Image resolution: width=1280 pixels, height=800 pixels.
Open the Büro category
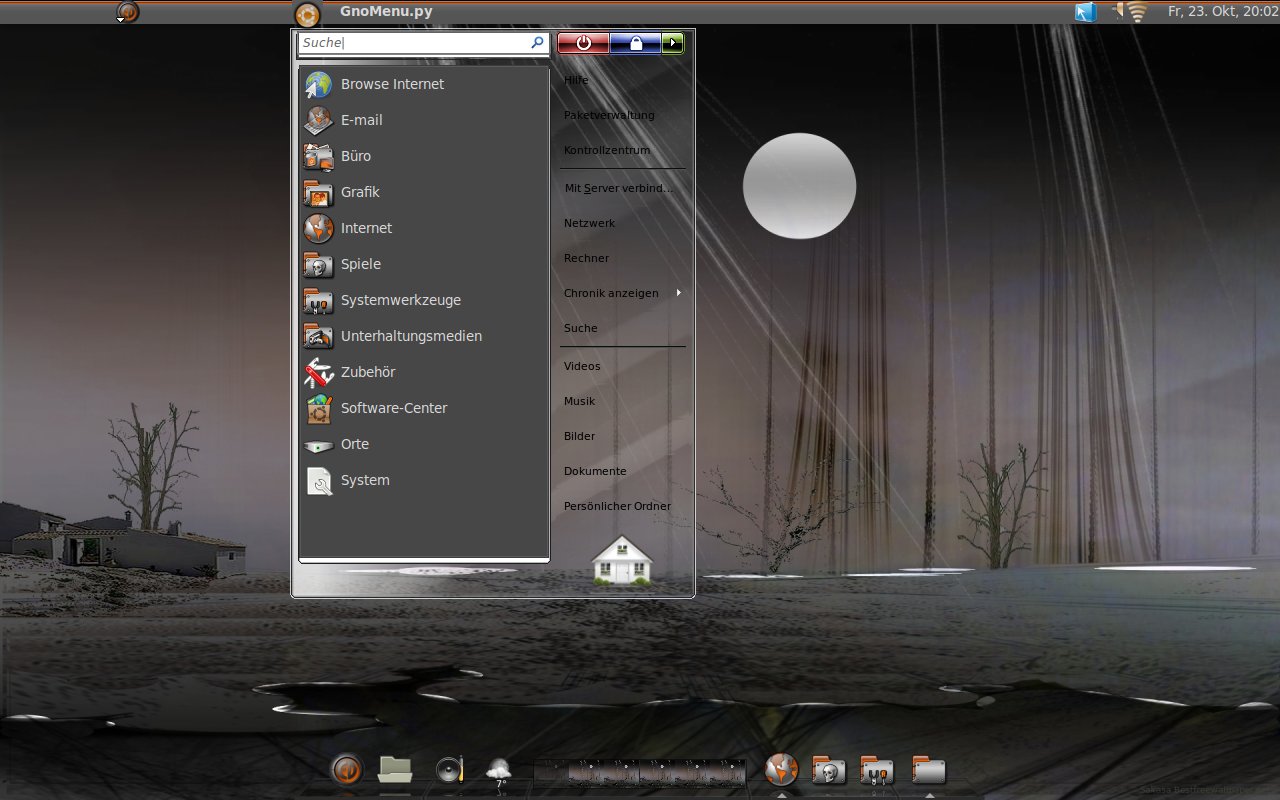424,156
